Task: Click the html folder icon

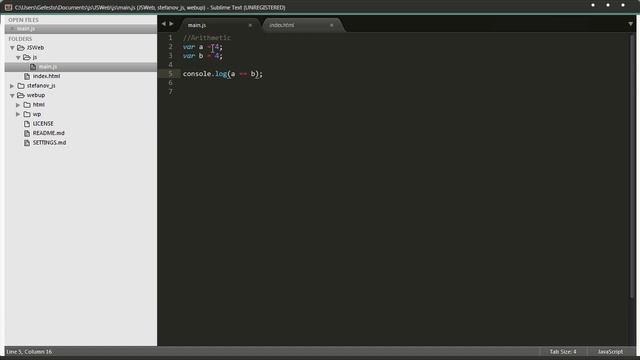Action: coord(27,105)
